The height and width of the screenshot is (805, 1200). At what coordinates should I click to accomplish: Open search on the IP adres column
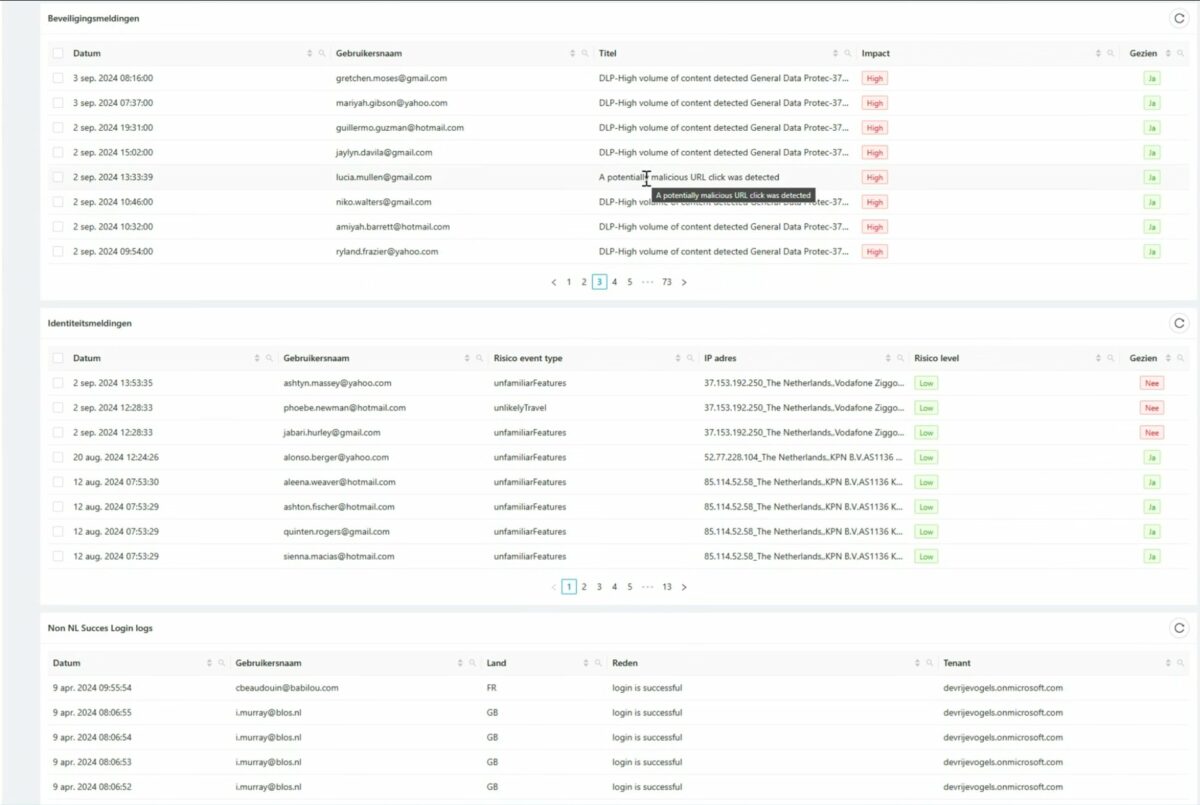pos(901,358)
